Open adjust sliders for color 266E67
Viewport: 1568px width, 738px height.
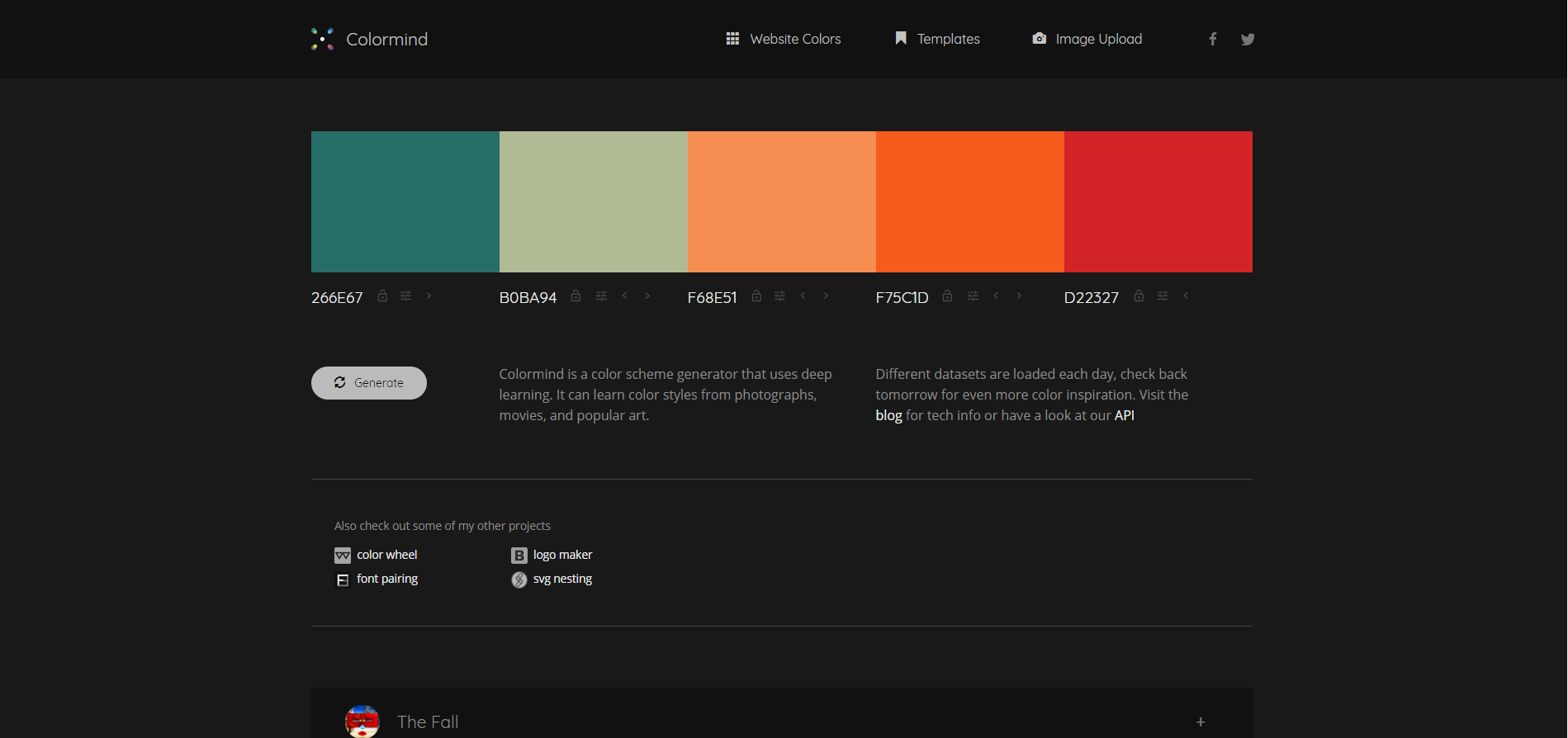[405, 296]
